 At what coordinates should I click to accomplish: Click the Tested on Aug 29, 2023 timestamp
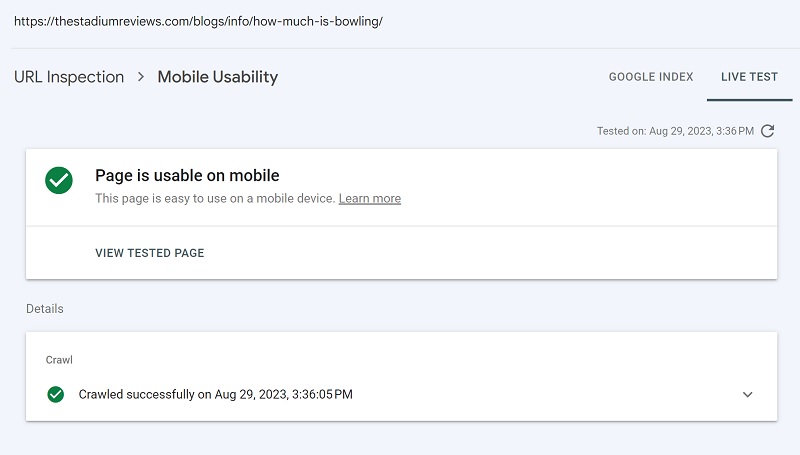(675, 131)
